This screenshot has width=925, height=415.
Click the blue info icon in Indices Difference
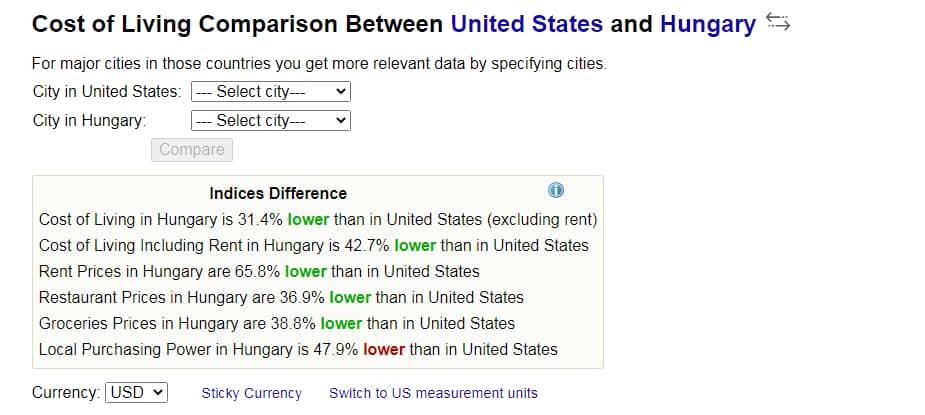click(556, 190)
